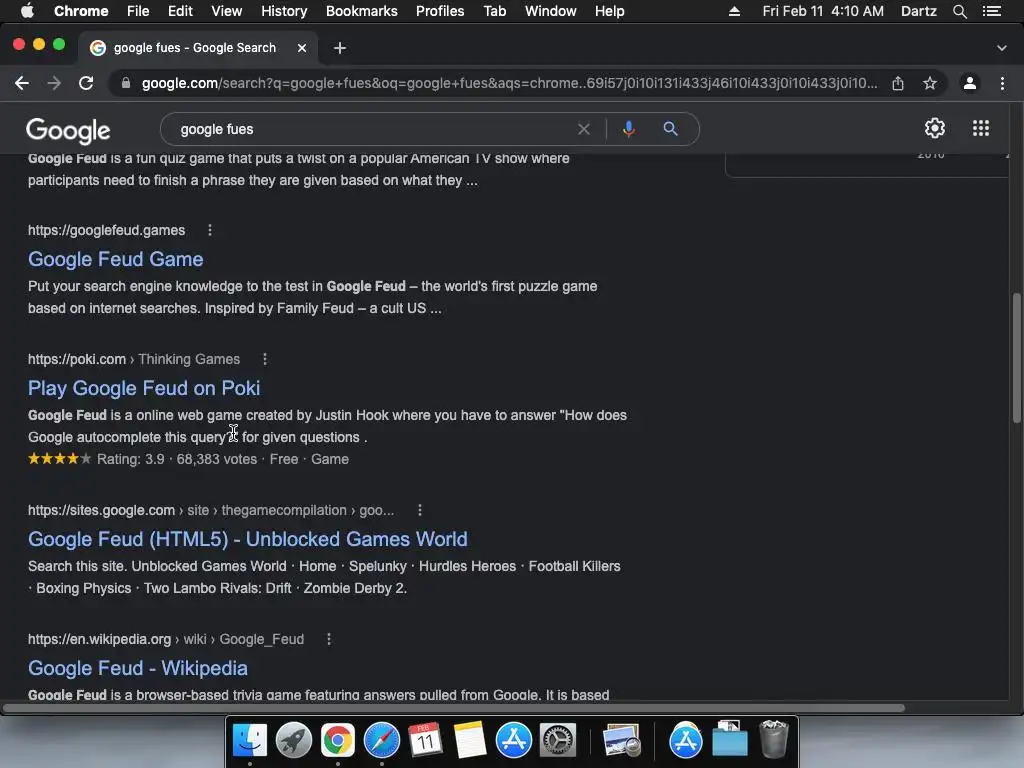The height and width of the screenshot is (768, 1024).
Task: Open Spotlight search in menu bar
Action: pos(959,11)
